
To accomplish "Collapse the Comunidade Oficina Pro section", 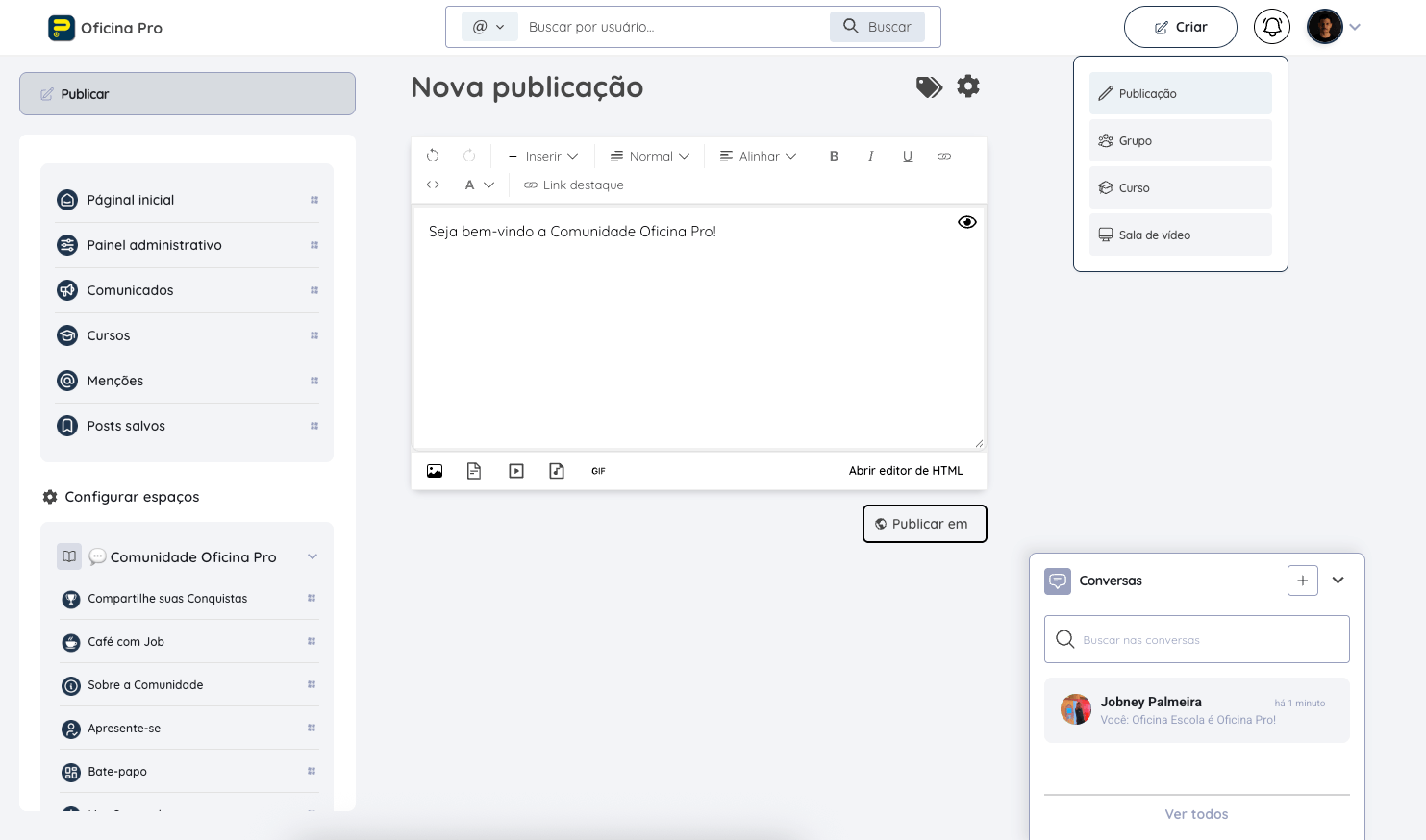I will point(313,557).
